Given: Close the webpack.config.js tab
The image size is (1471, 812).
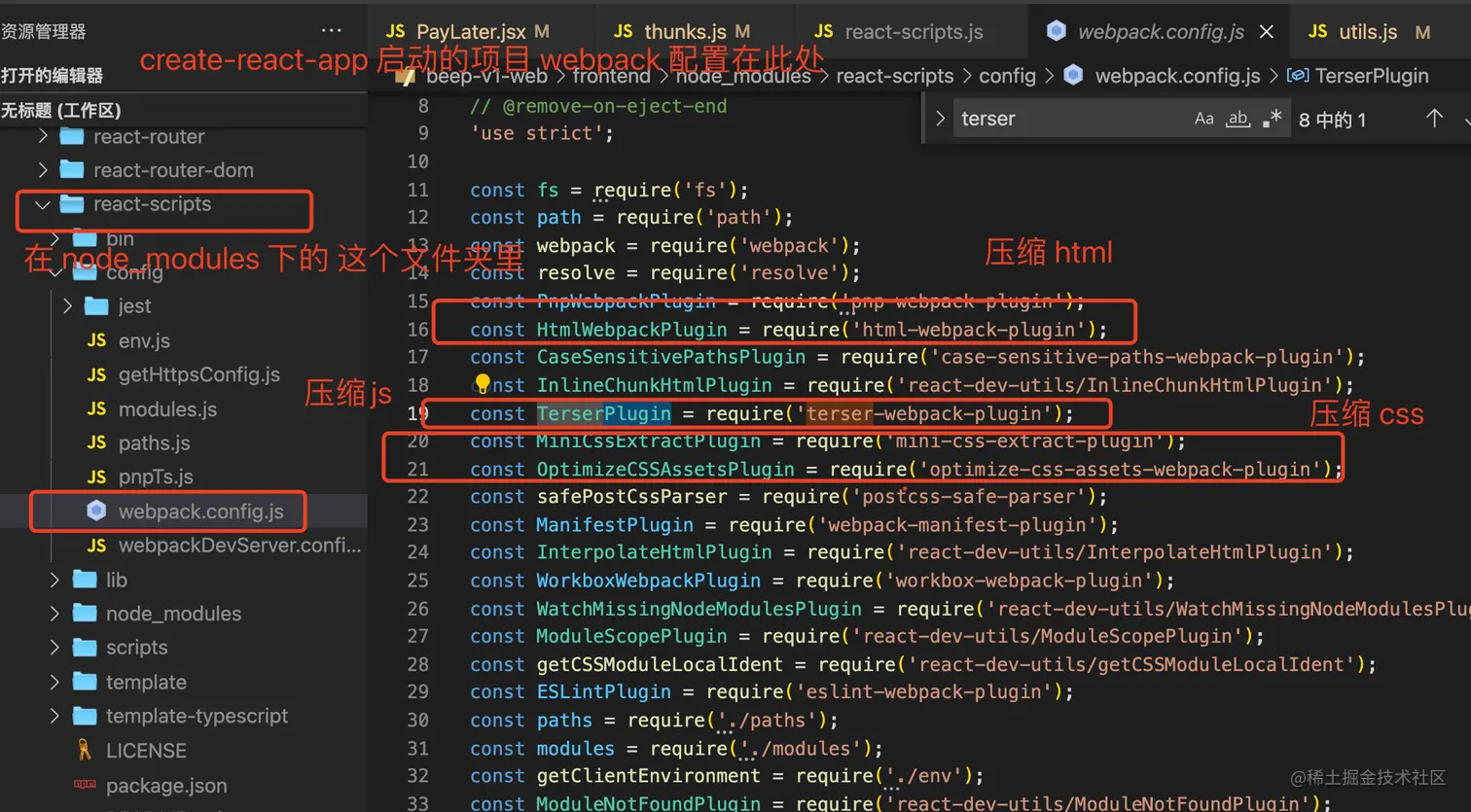Looking at the screenshot, I should pos(1267,32).
